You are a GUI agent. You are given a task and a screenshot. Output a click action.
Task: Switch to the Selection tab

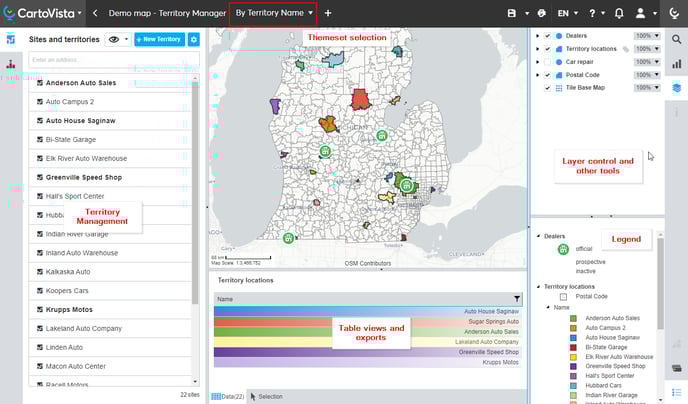click(x=266, y=397)
